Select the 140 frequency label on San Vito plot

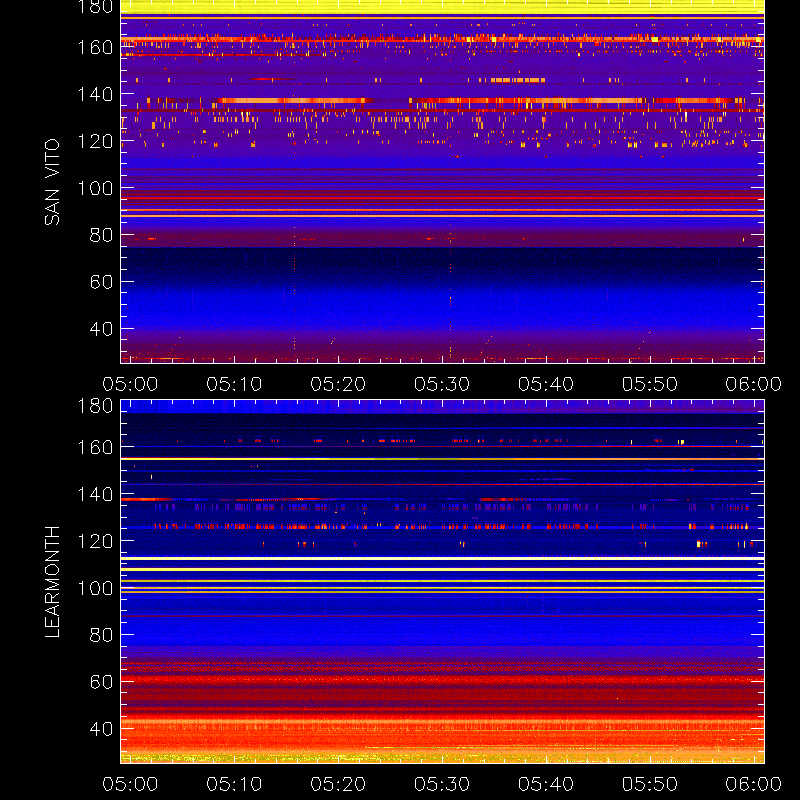coord(95,94)
